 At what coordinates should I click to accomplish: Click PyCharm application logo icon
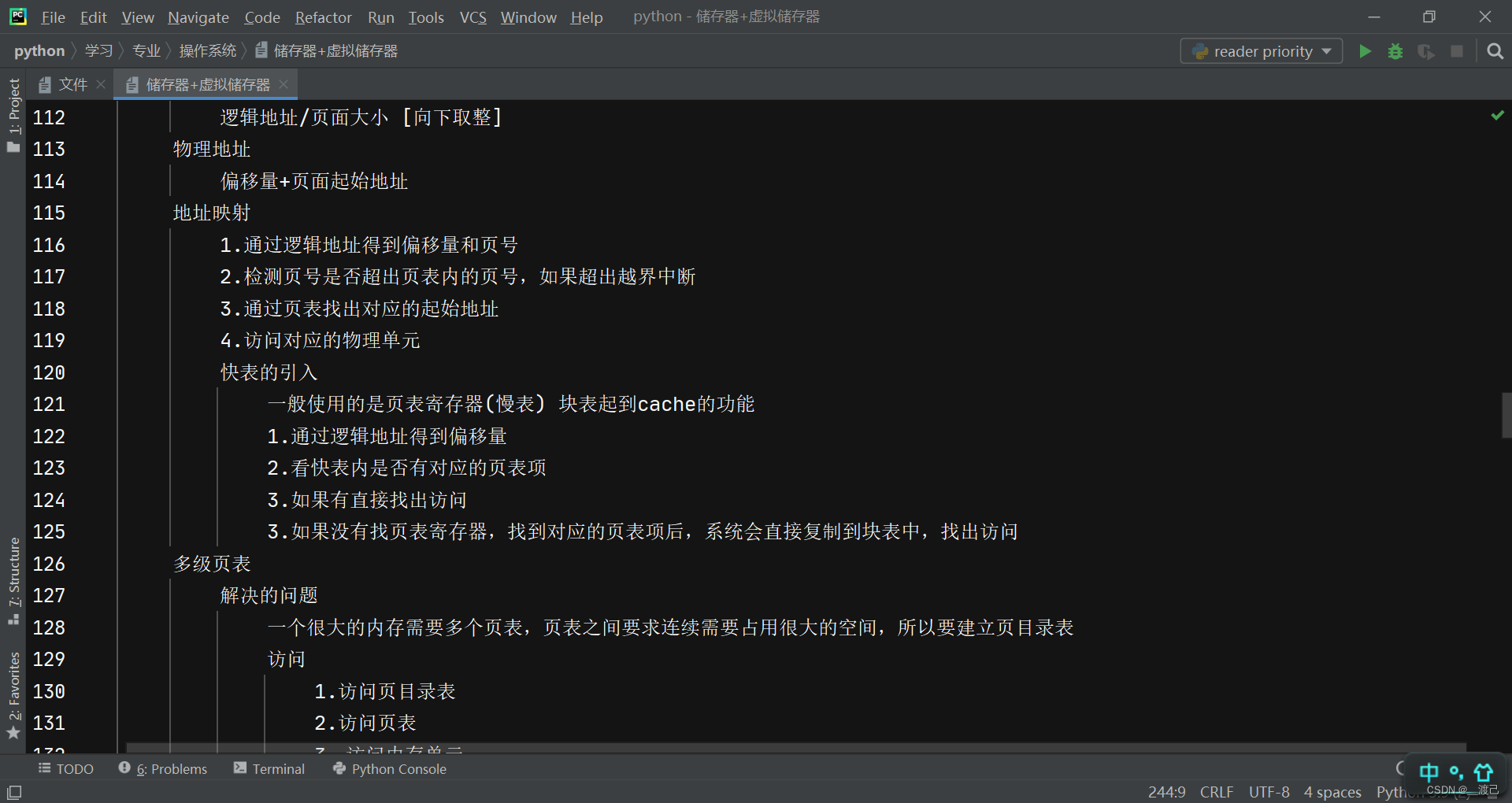pos(17,17)
